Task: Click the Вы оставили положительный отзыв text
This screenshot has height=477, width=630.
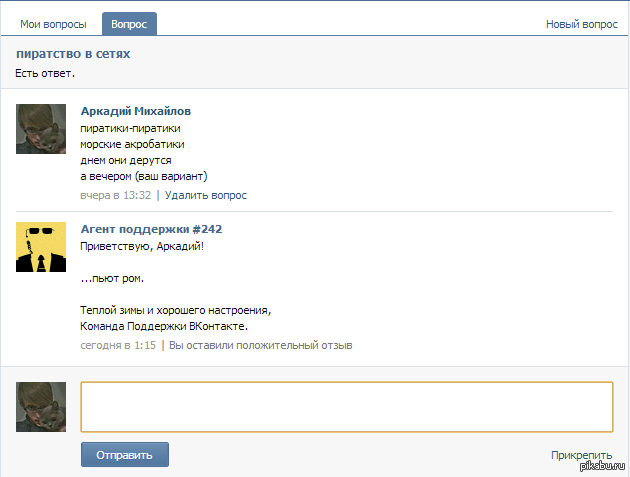Action: click(260, 345)
